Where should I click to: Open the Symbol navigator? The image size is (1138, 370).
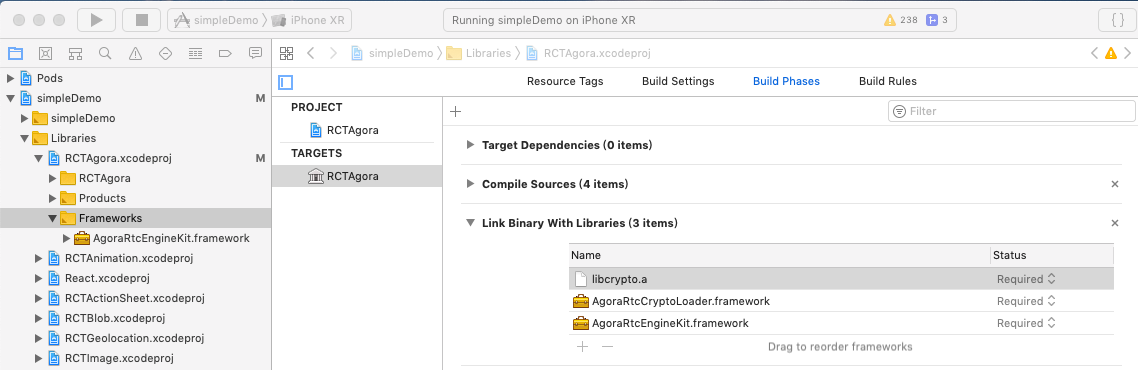(75, 53)
